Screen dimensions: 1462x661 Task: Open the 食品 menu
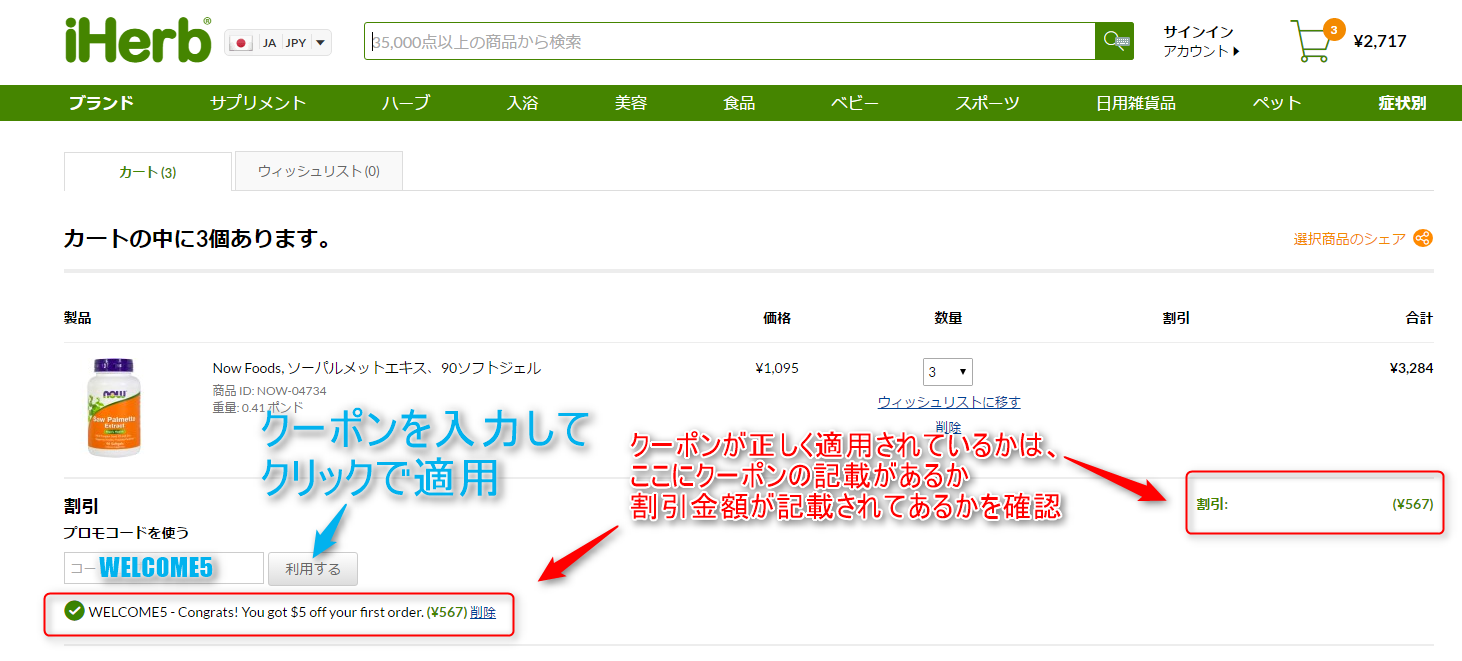tap(739, 103)
